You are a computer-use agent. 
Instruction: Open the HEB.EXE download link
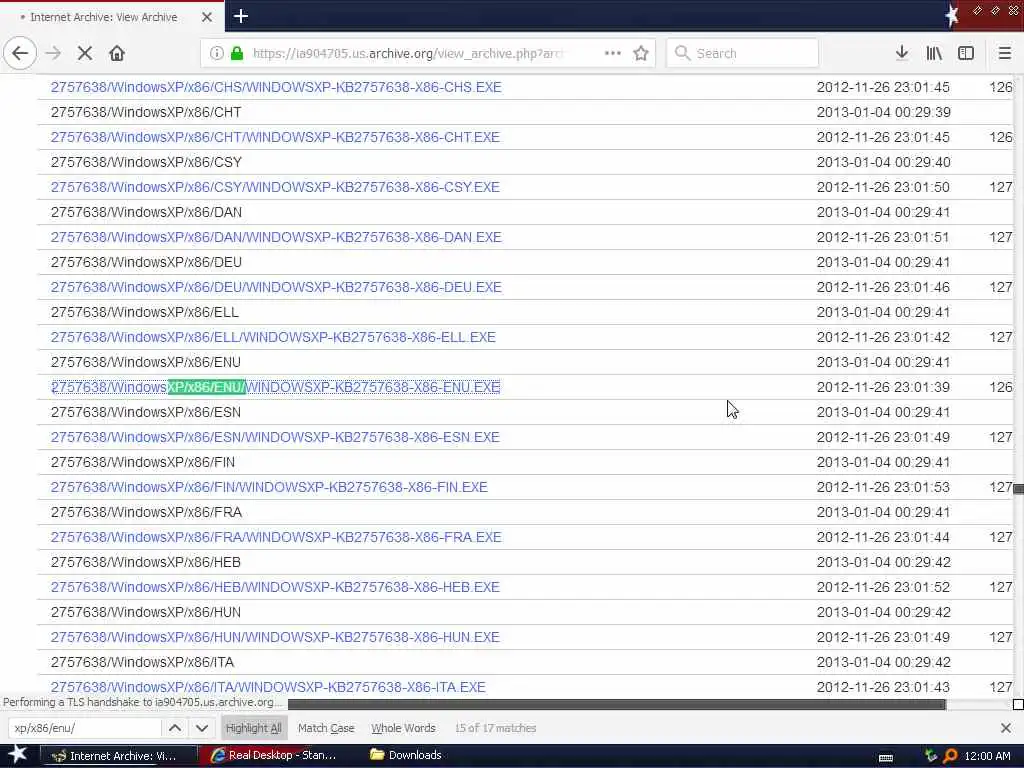pyautogui.click(x=275, y=587)
